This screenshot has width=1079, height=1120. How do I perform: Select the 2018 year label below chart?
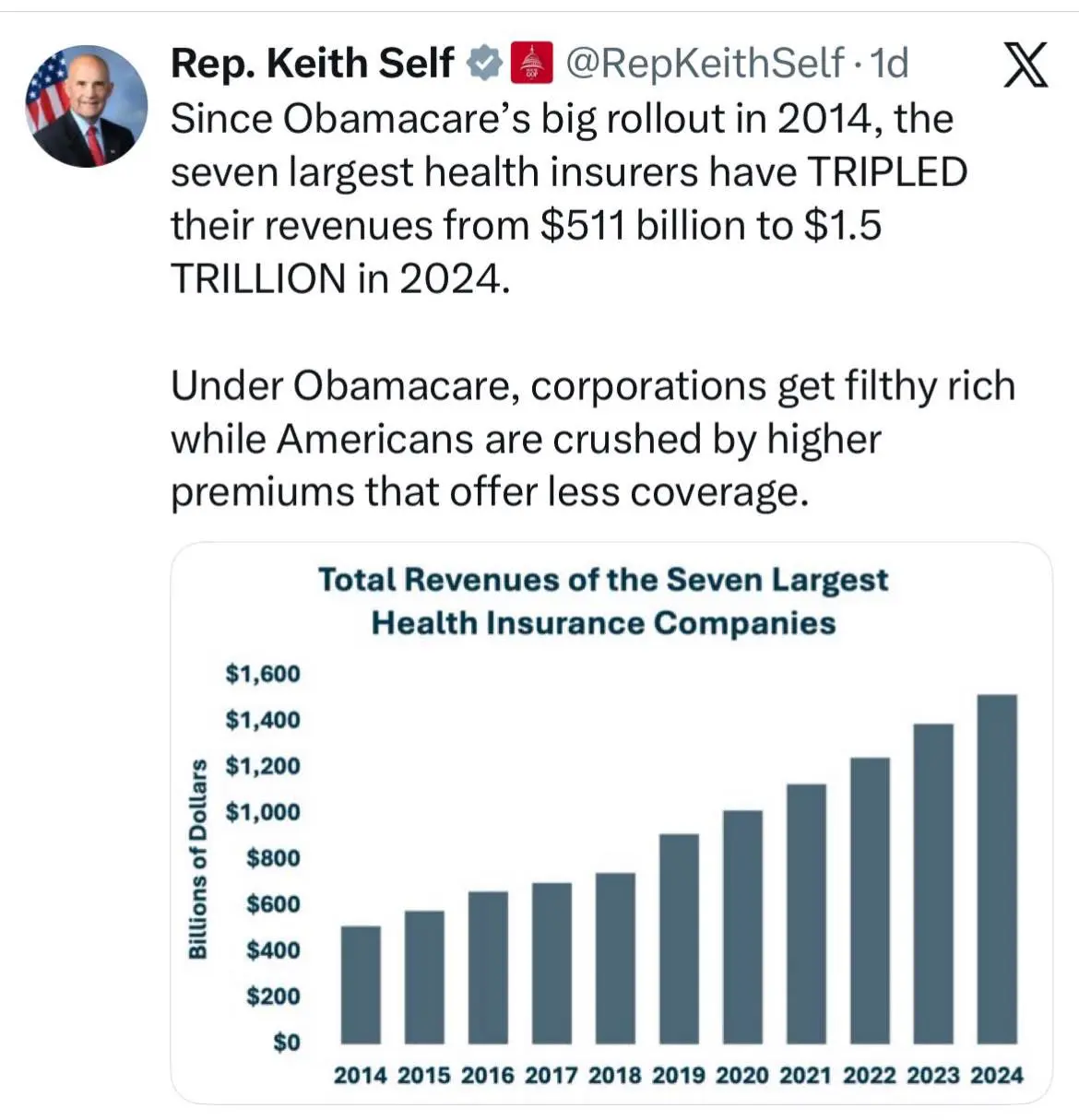coord(615,1076)
